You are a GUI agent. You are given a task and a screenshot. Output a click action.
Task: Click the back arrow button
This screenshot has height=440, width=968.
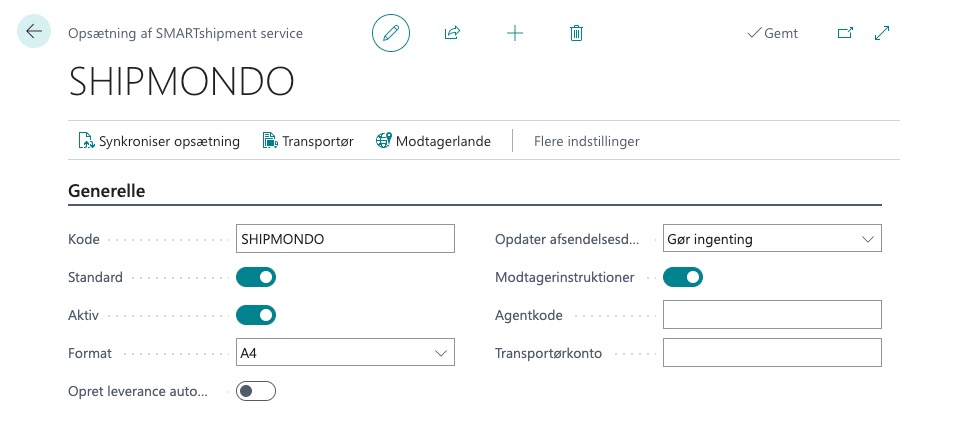pyautogui.click(x=34, y=32)
